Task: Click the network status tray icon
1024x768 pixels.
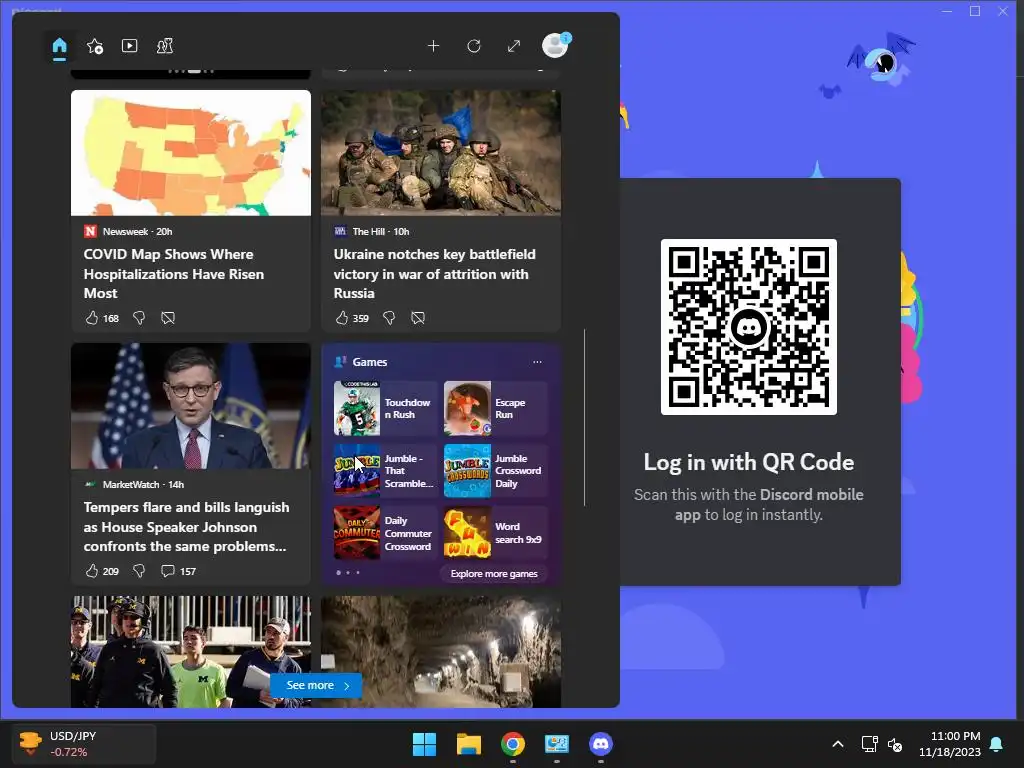Action: (869, 744)
